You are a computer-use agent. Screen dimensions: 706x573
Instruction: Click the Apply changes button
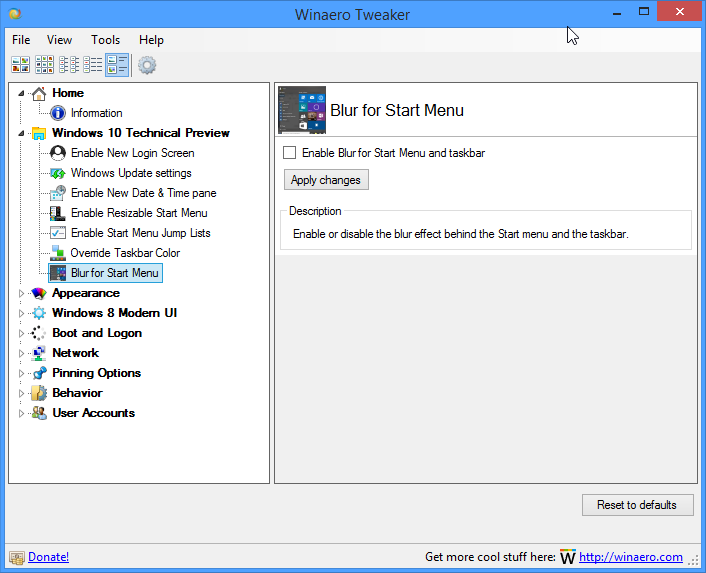pos(326,180)
